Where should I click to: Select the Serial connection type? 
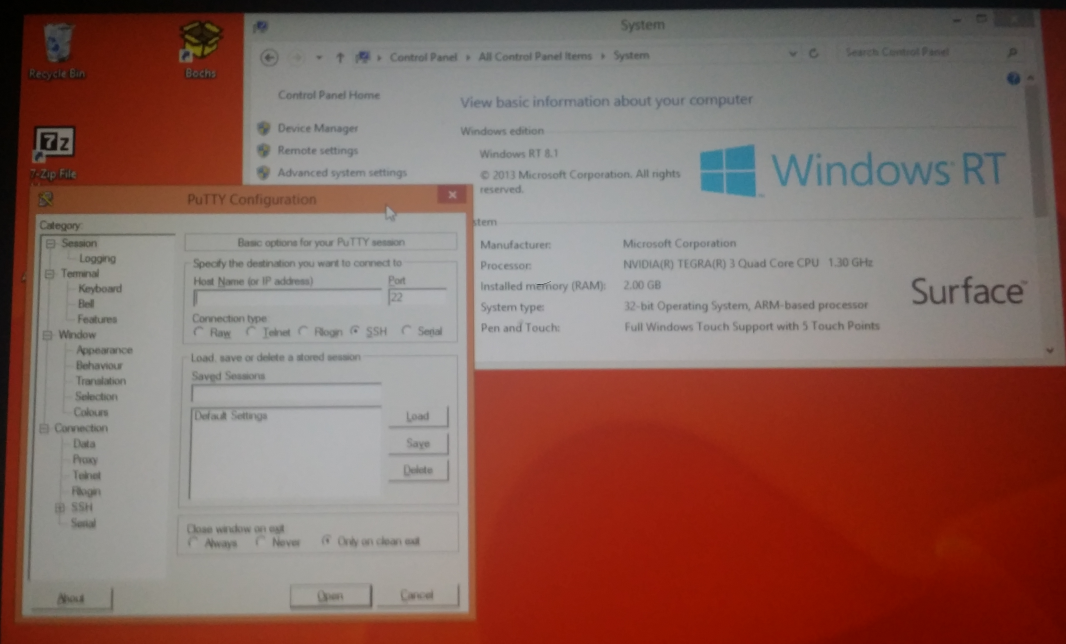407,332
